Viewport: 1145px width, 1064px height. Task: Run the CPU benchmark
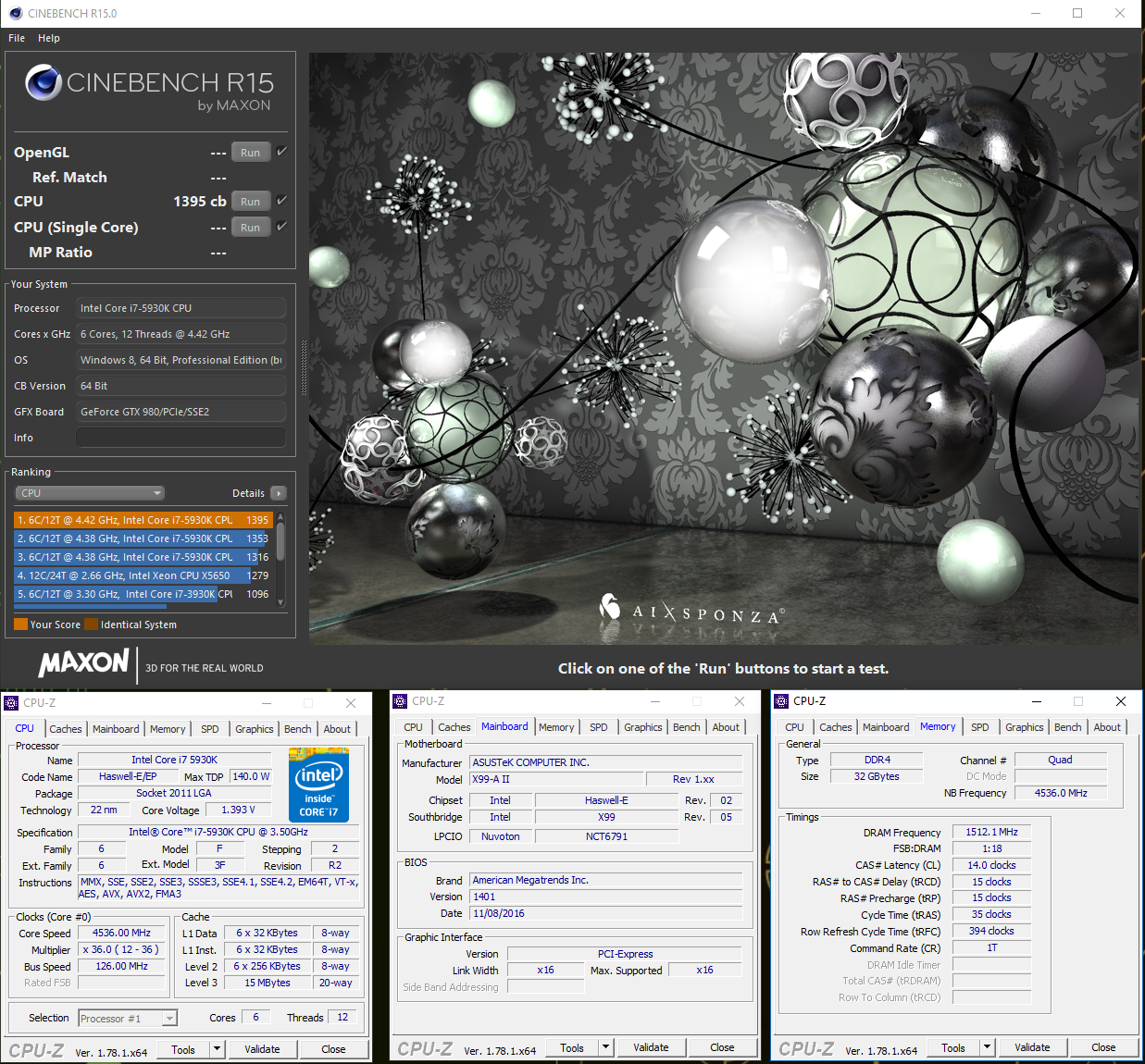point(251,202)
